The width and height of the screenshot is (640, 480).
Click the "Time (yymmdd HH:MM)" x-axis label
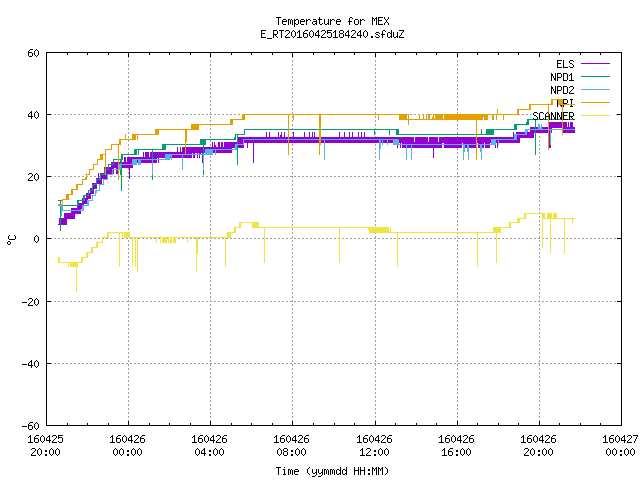(332, 471)
